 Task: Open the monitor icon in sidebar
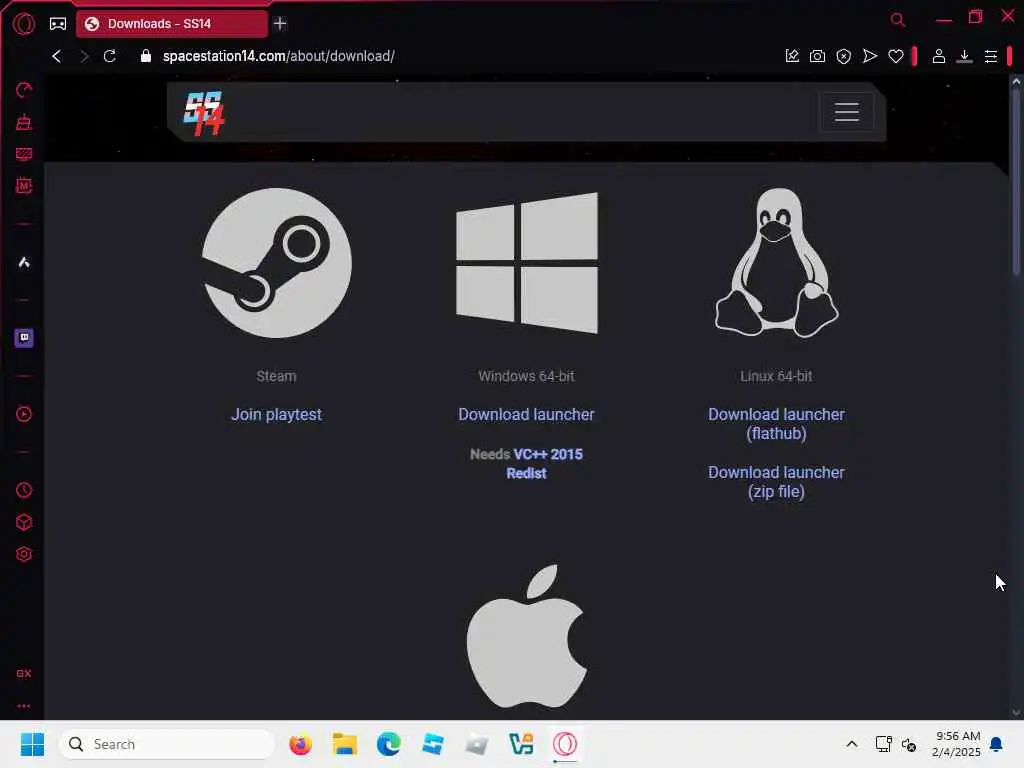tap(24, 154)
